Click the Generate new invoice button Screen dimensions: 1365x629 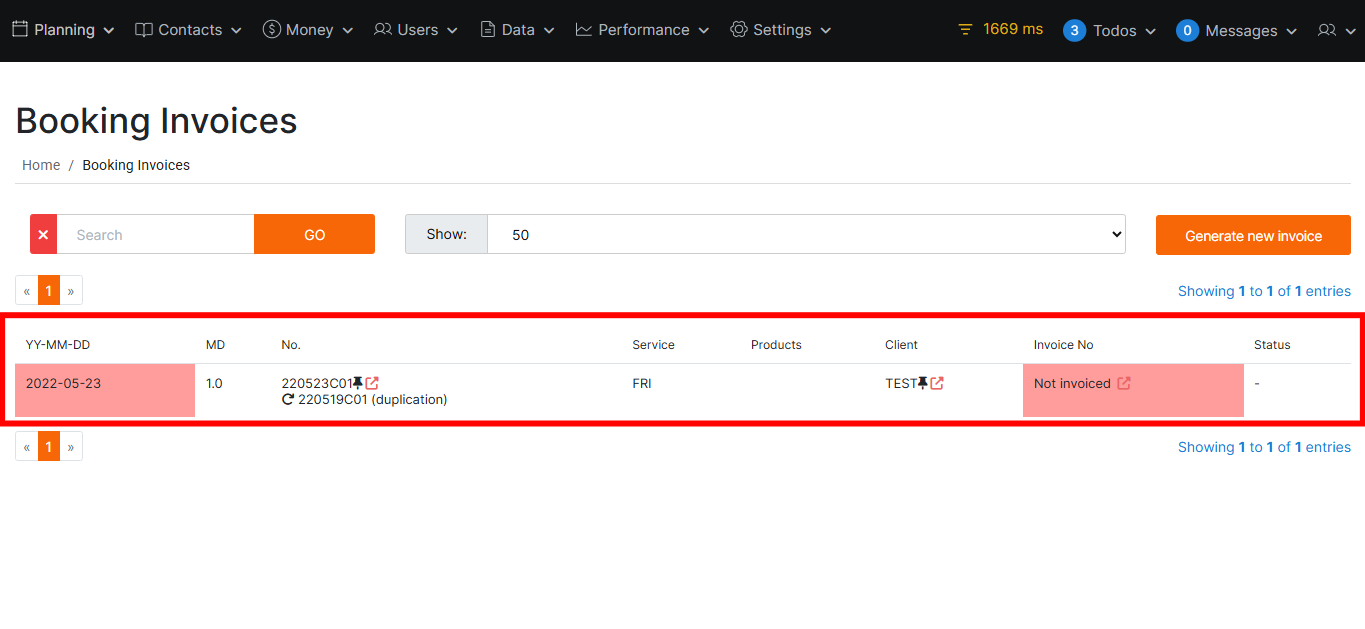point(1253,235)
